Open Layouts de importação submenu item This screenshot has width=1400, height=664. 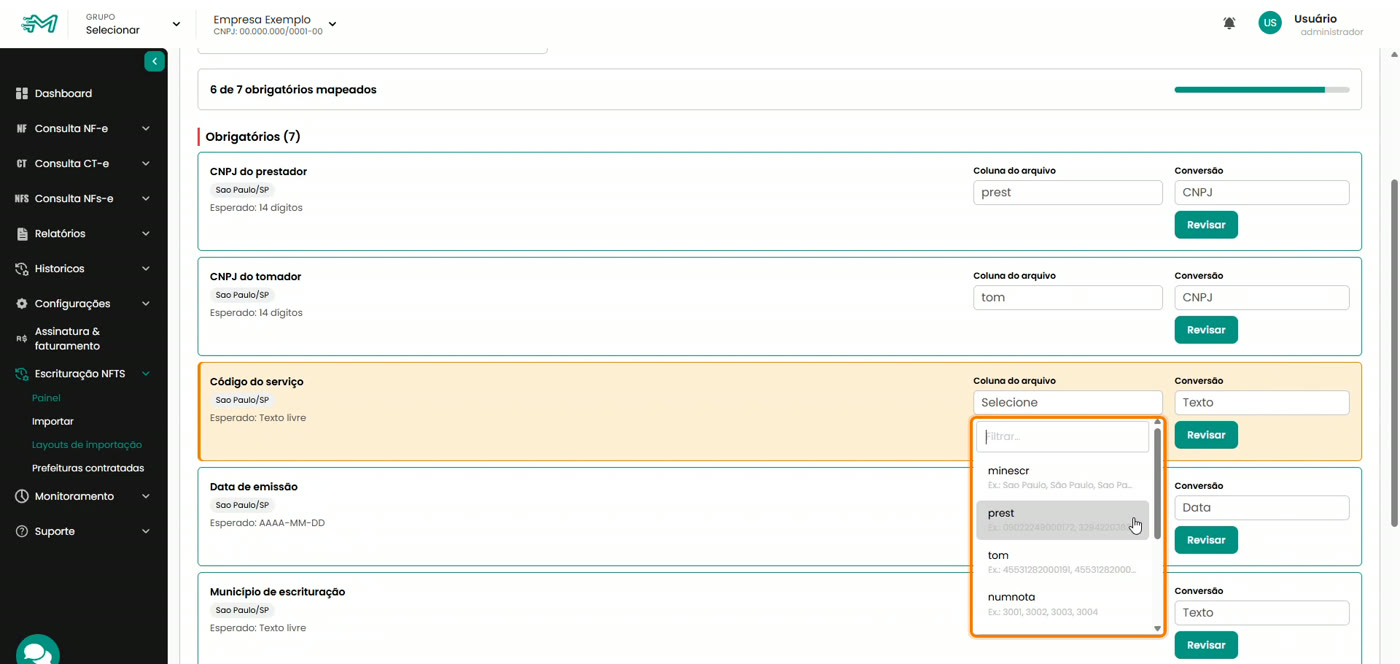(x=87, y=445)
